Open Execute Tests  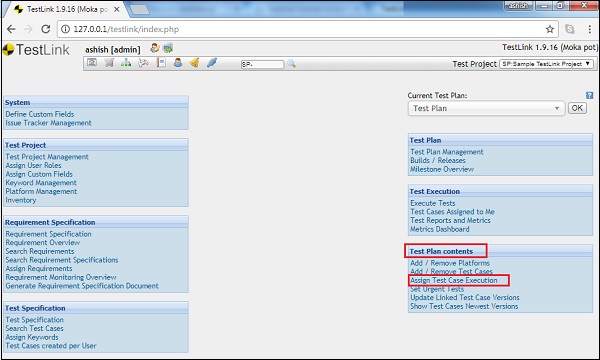point(433,203)
